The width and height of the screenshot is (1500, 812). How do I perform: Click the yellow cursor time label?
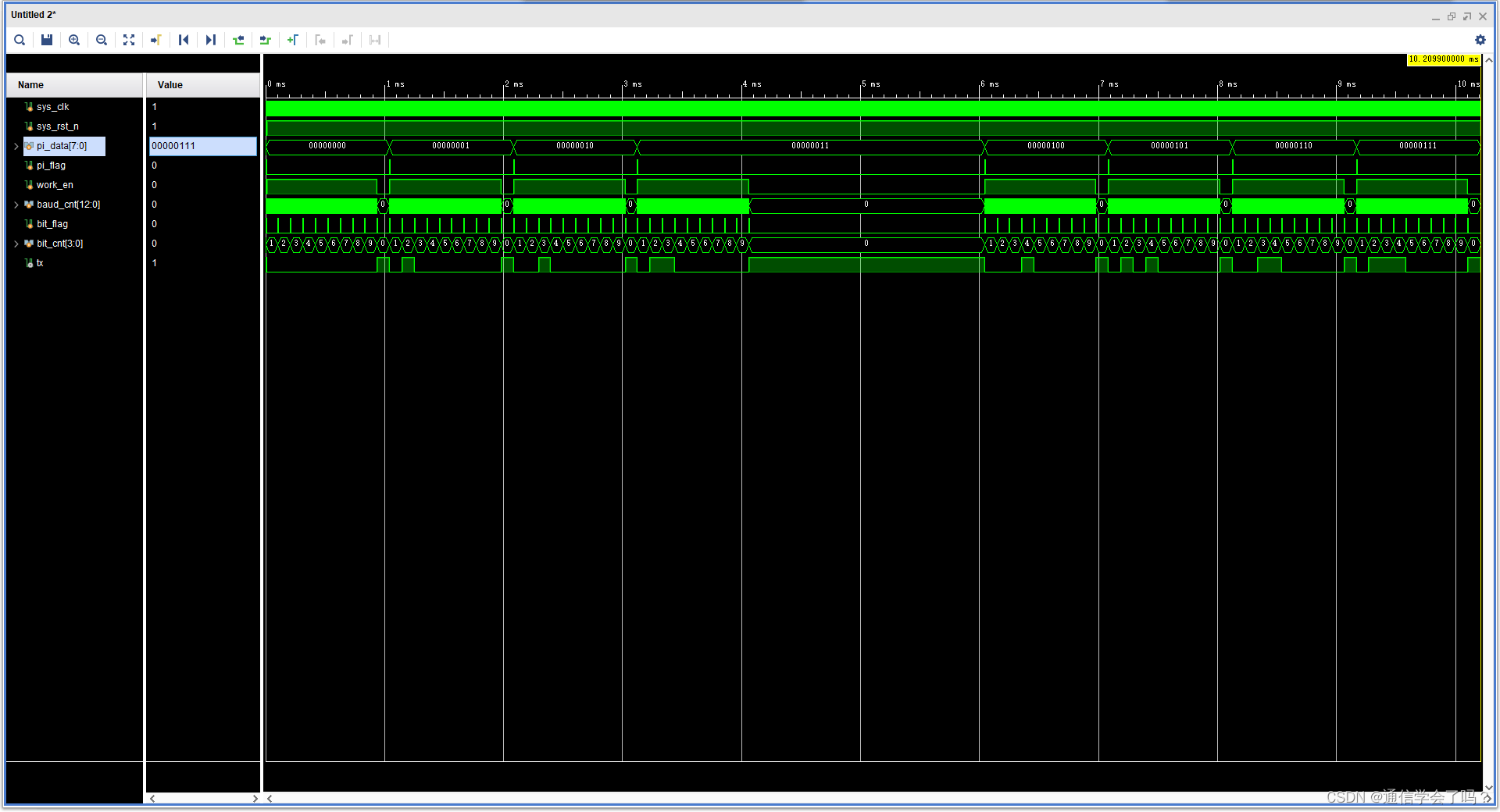(x=1444, y=59)
